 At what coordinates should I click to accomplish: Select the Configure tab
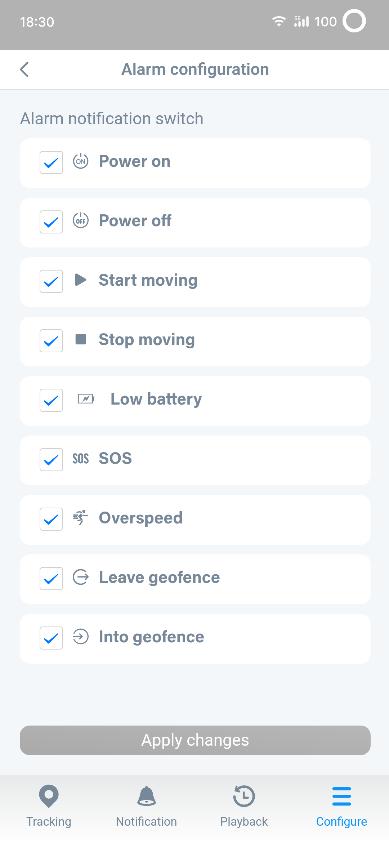click(341, 807)
